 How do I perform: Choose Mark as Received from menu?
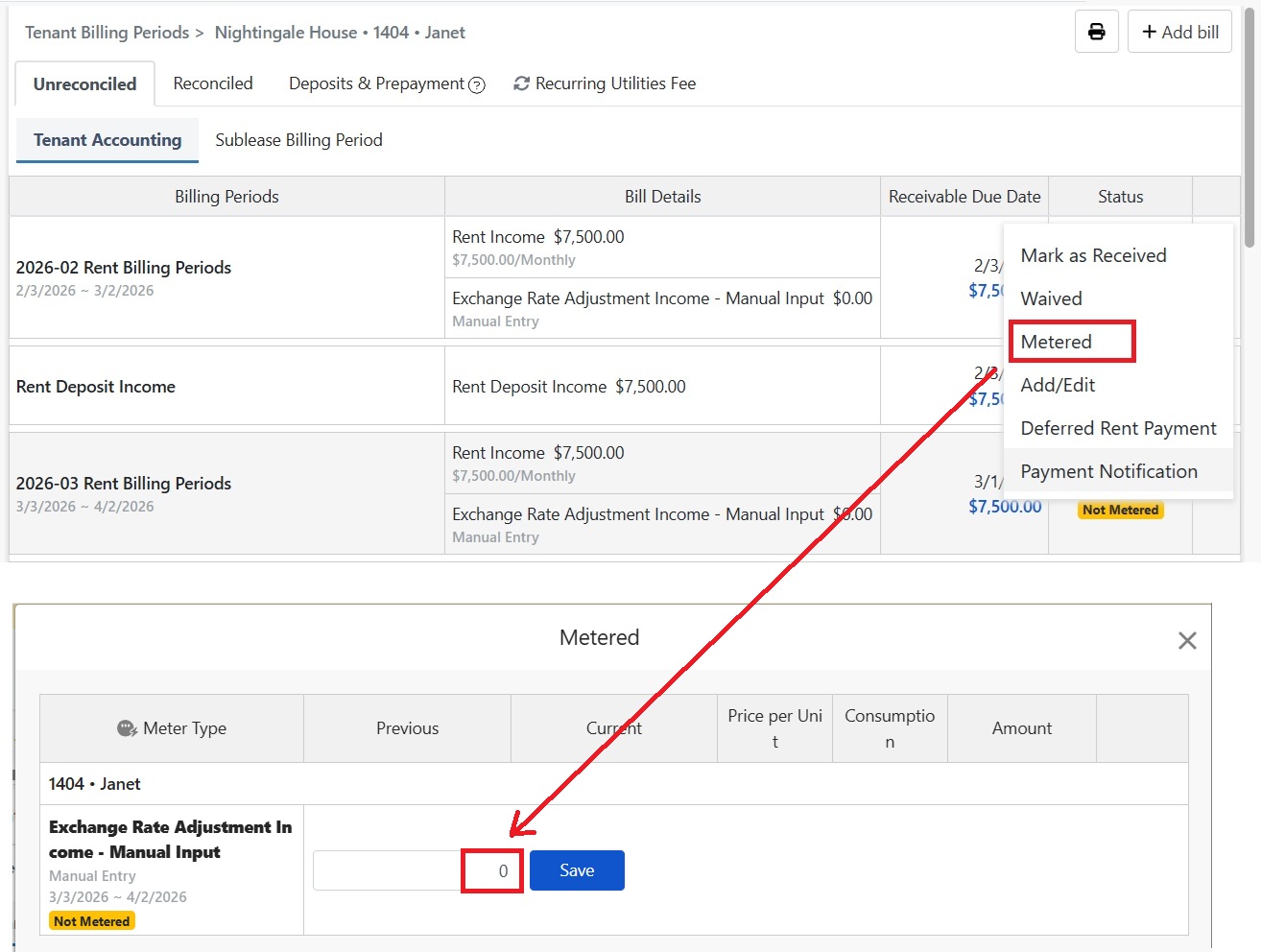1093,255
